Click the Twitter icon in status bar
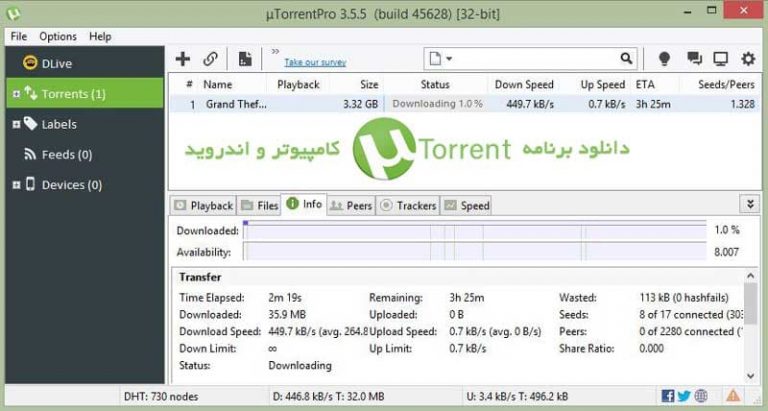The image size is (768, 411). pyautogui.click(x=684, y=395)
